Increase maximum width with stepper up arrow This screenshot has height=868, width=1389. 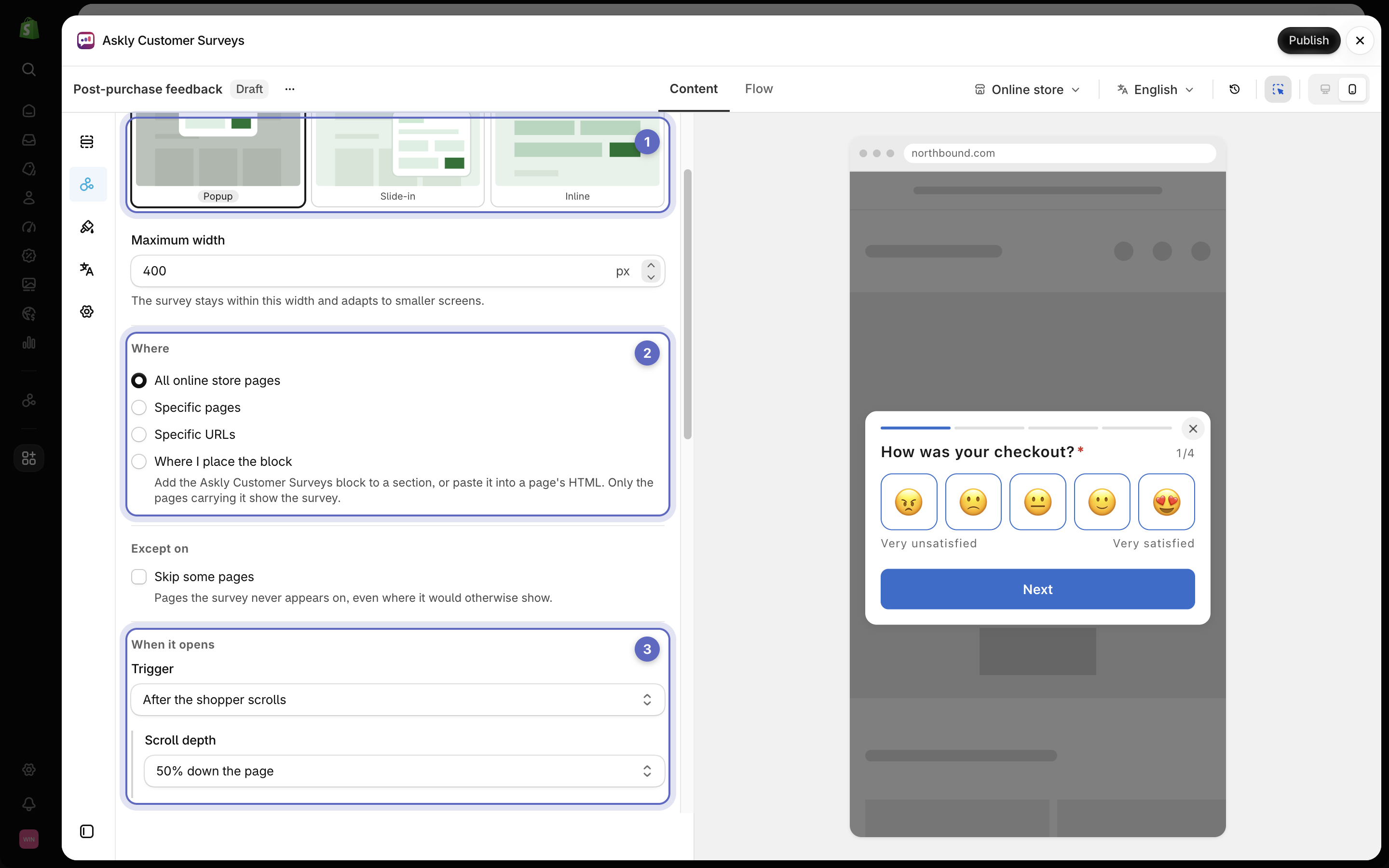(x=651, y=265)
